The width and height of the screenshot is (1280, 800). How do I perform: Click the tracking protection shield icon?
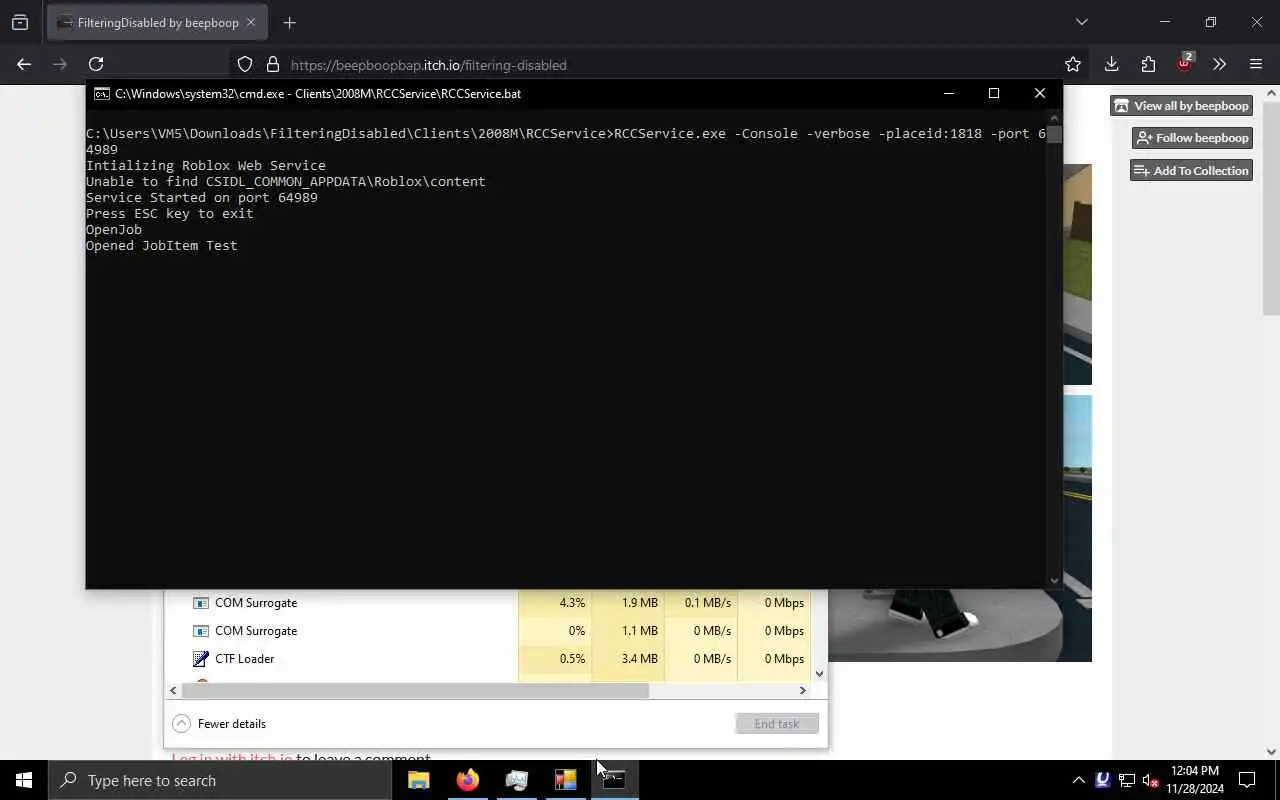pos(245,64)
